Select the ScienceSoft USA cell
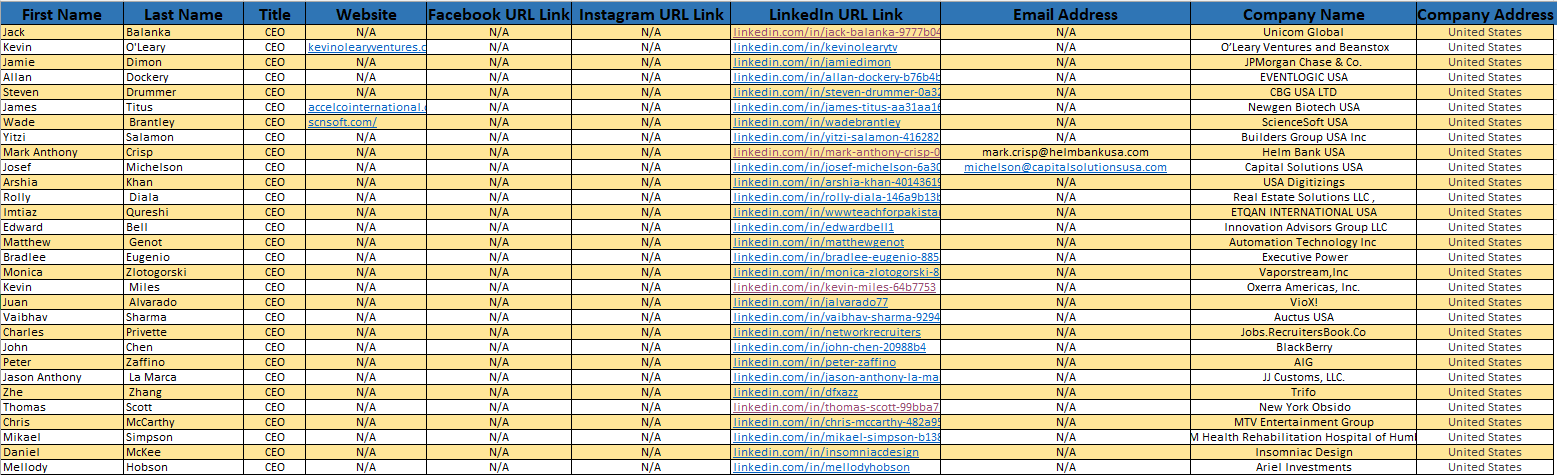Screen dimensions: 1557x475 [x=1303, y=122]
